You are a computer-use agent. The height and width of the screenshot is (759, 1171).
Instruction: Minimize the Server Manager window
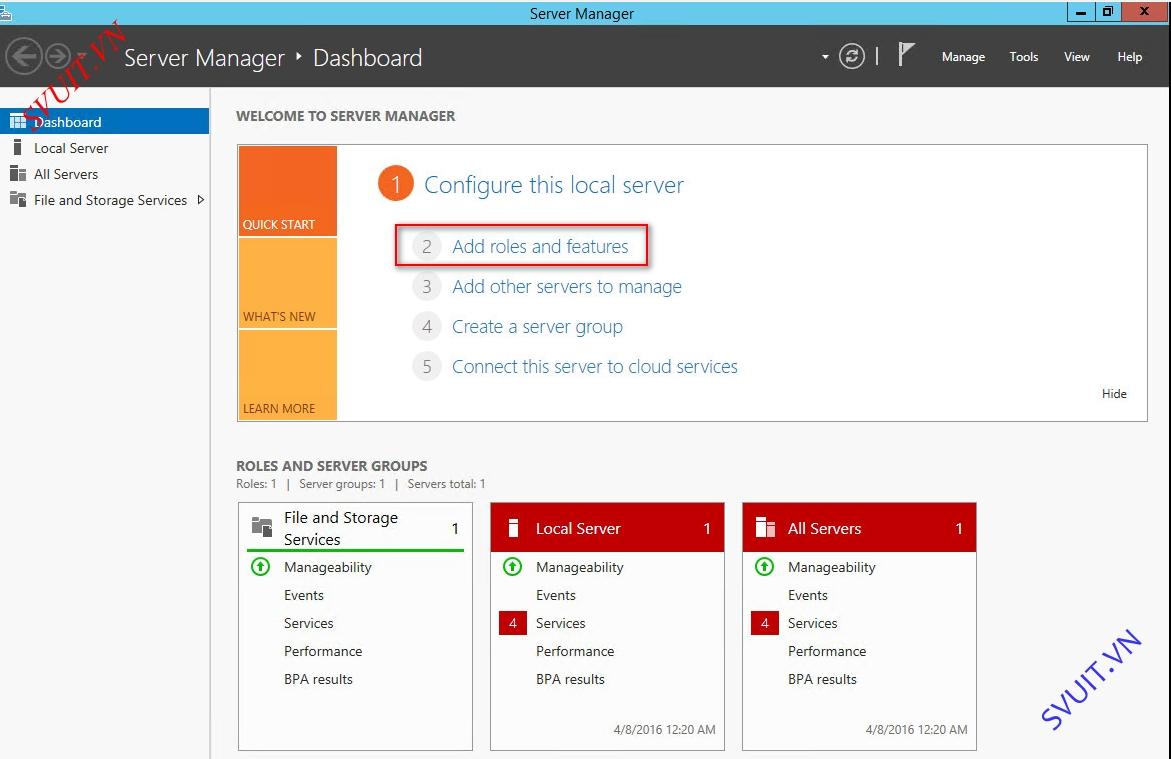coord(1080,12)
